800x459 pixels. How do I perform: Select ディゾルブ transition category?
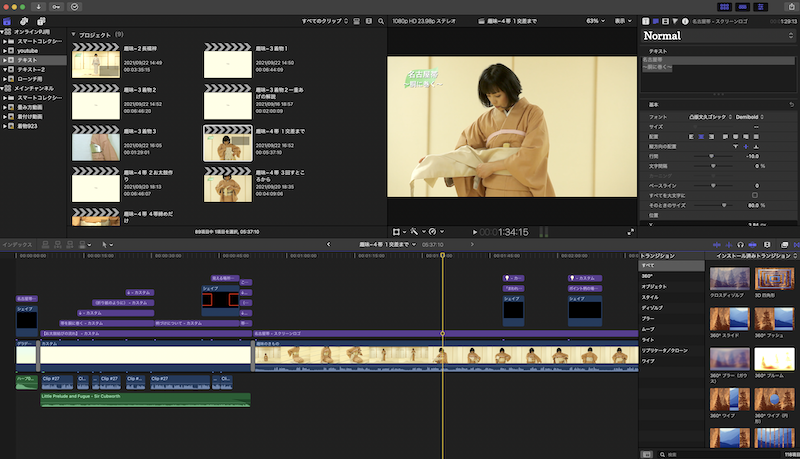(654, 308)
